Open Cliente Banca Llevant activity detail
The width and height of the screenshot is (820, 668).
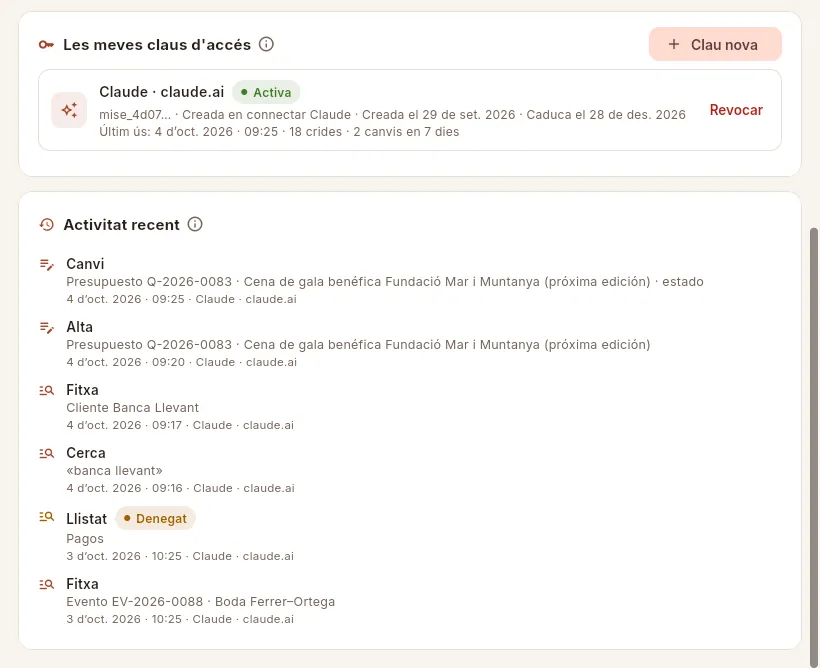coord(132,407)
